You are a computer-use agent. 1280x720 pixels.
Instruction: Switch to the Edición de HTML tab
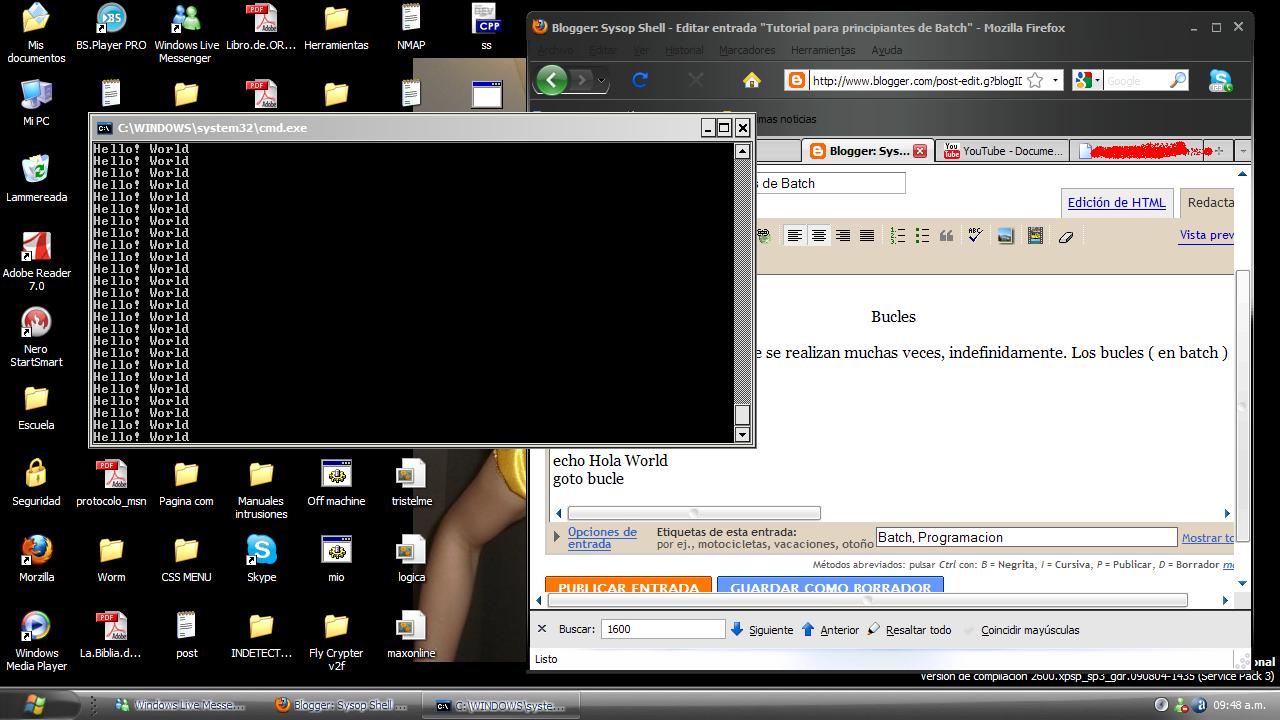click(x=1116, y=202)
